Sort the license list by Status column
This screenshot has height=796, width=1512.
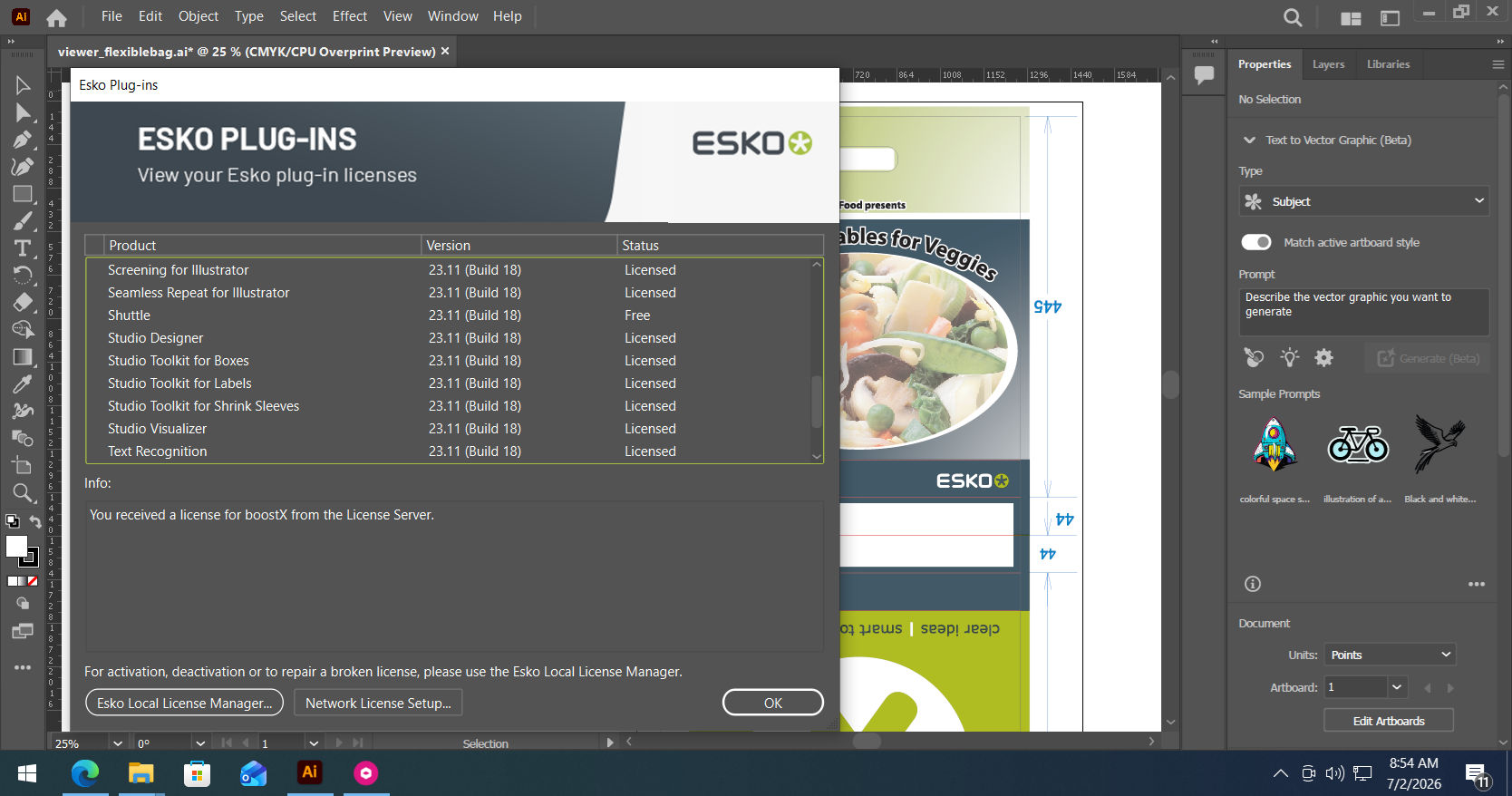(720, 246)
